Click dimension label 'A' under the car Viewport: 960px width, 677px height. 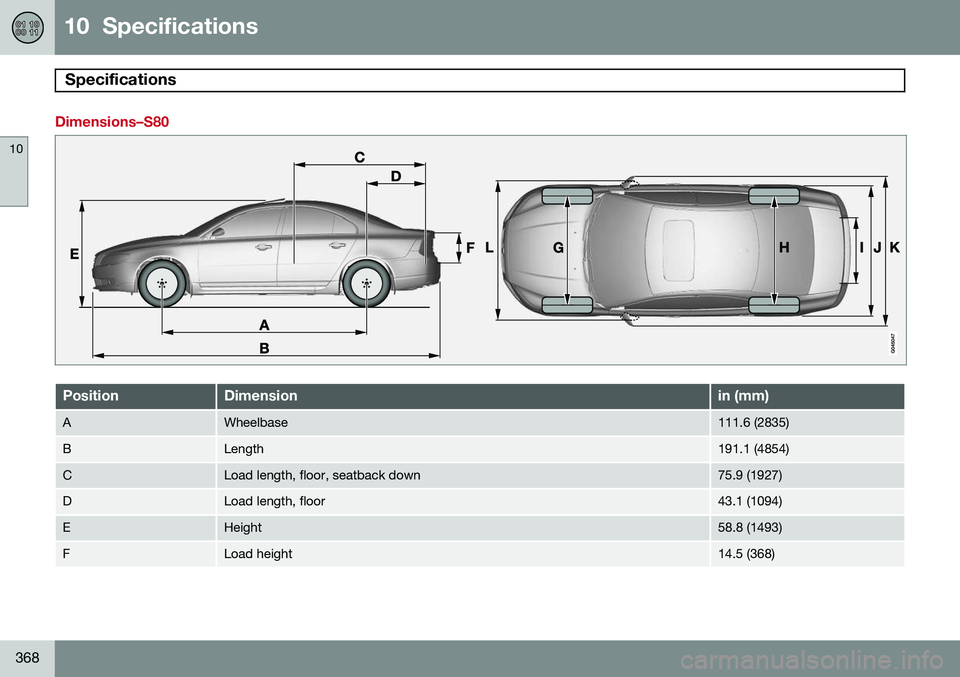pos(264,324)
